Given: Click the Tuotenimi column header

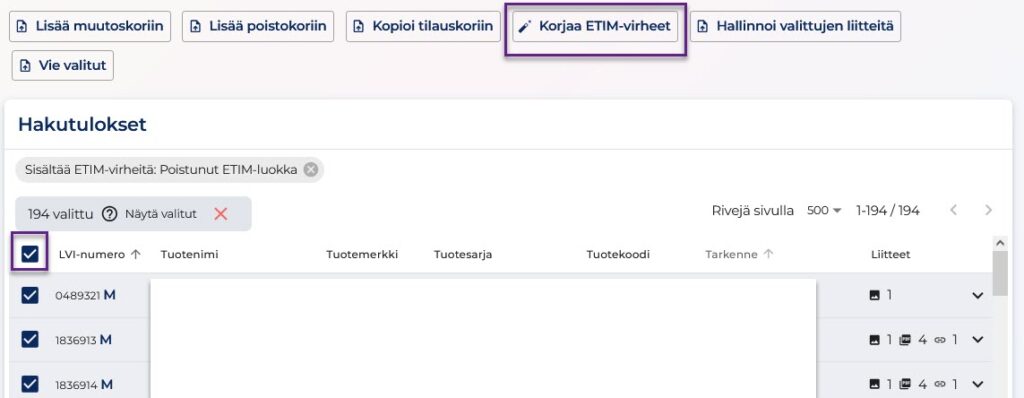Looking at the screenshot, I should click(x=189, y=255).
